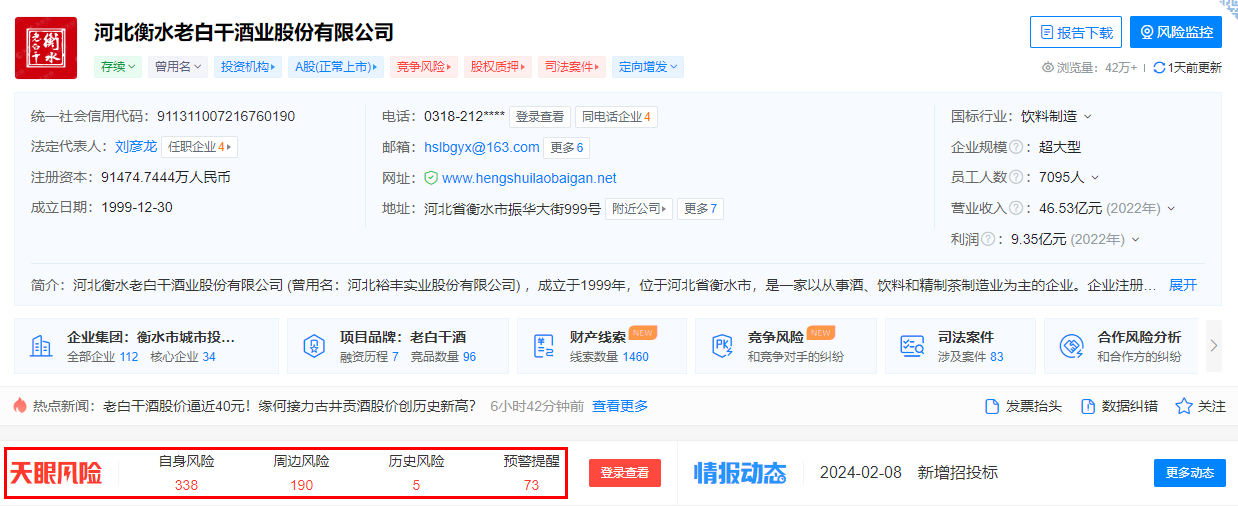Click 查看更多 news link

pyautogui.click(x=620, y=406)
